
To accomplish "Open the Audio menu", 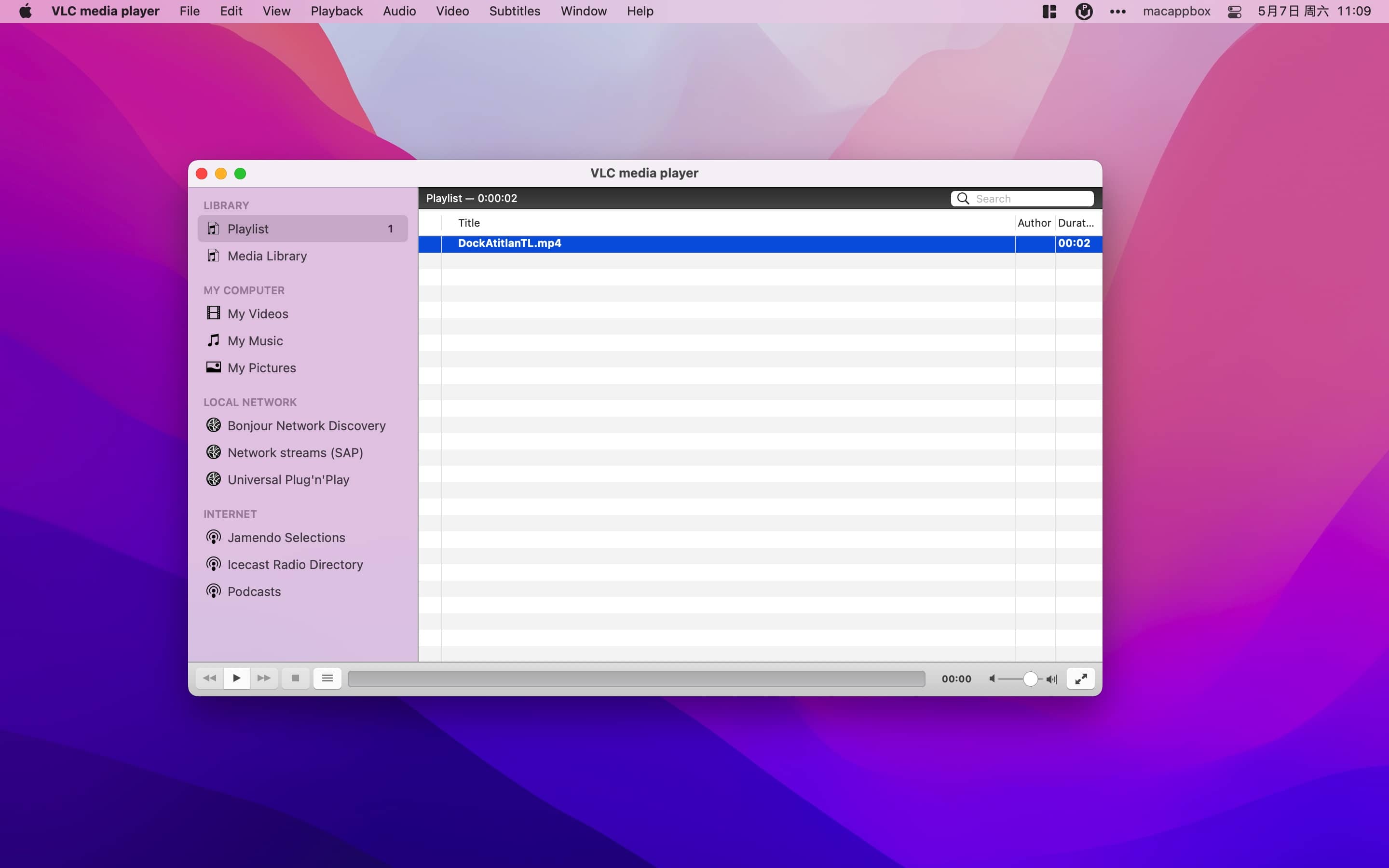I will [399, 11].
